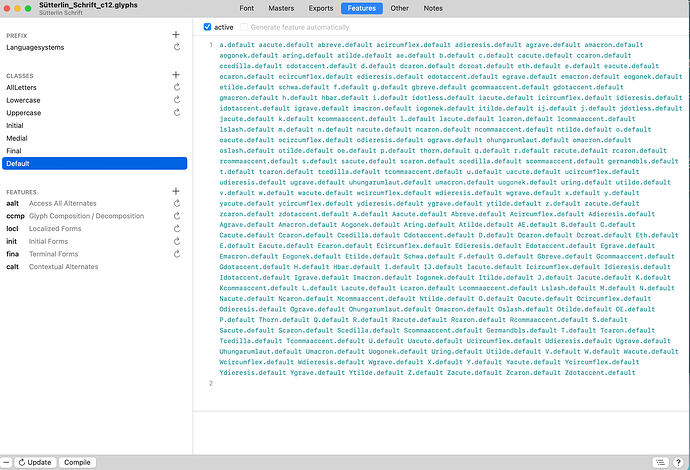Viewport: 690px width, 470px height.
Task: Refresh the Lowercase class
Action: coord(176,100)
